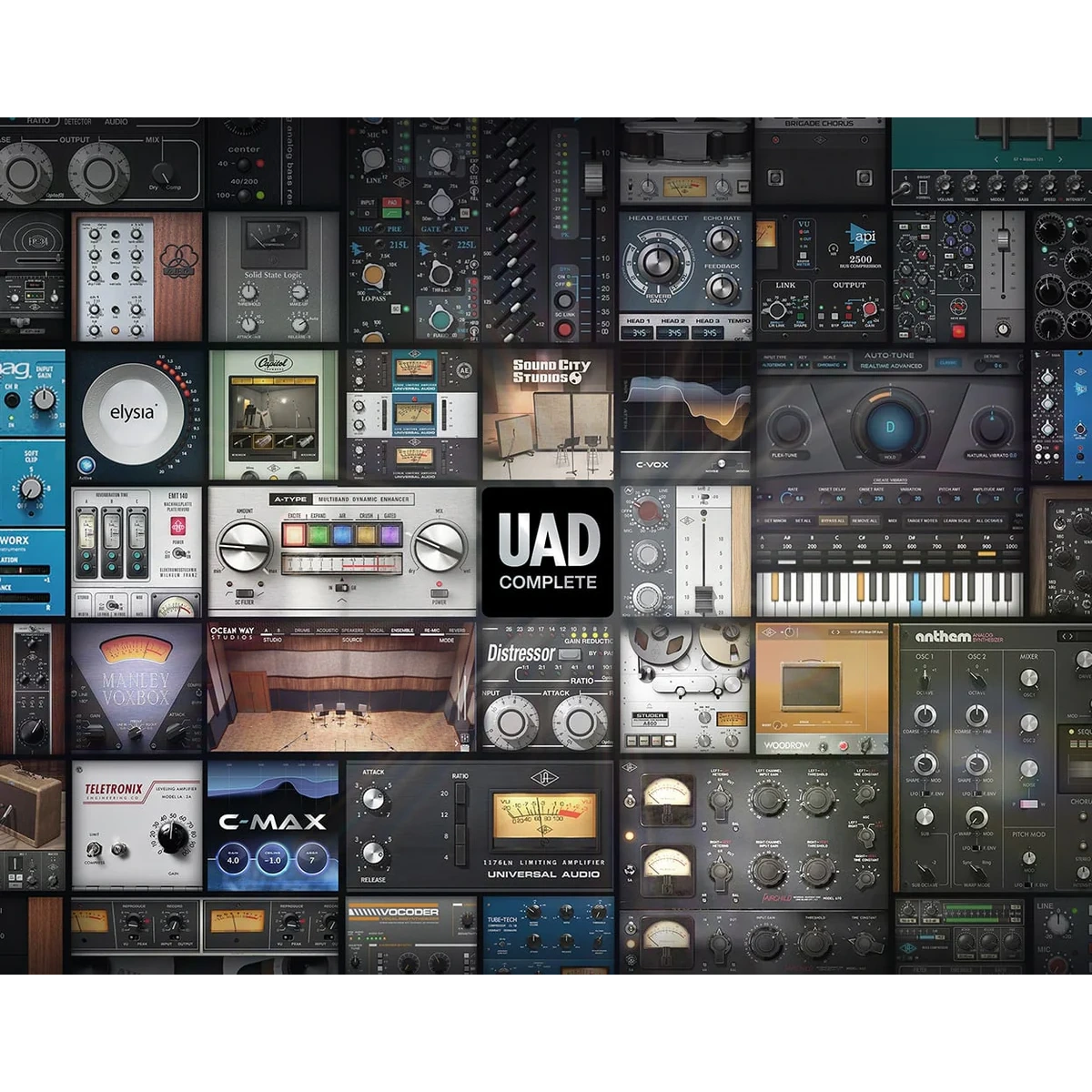Toggle the purple A-Type Gated button

tap(389, 533)
